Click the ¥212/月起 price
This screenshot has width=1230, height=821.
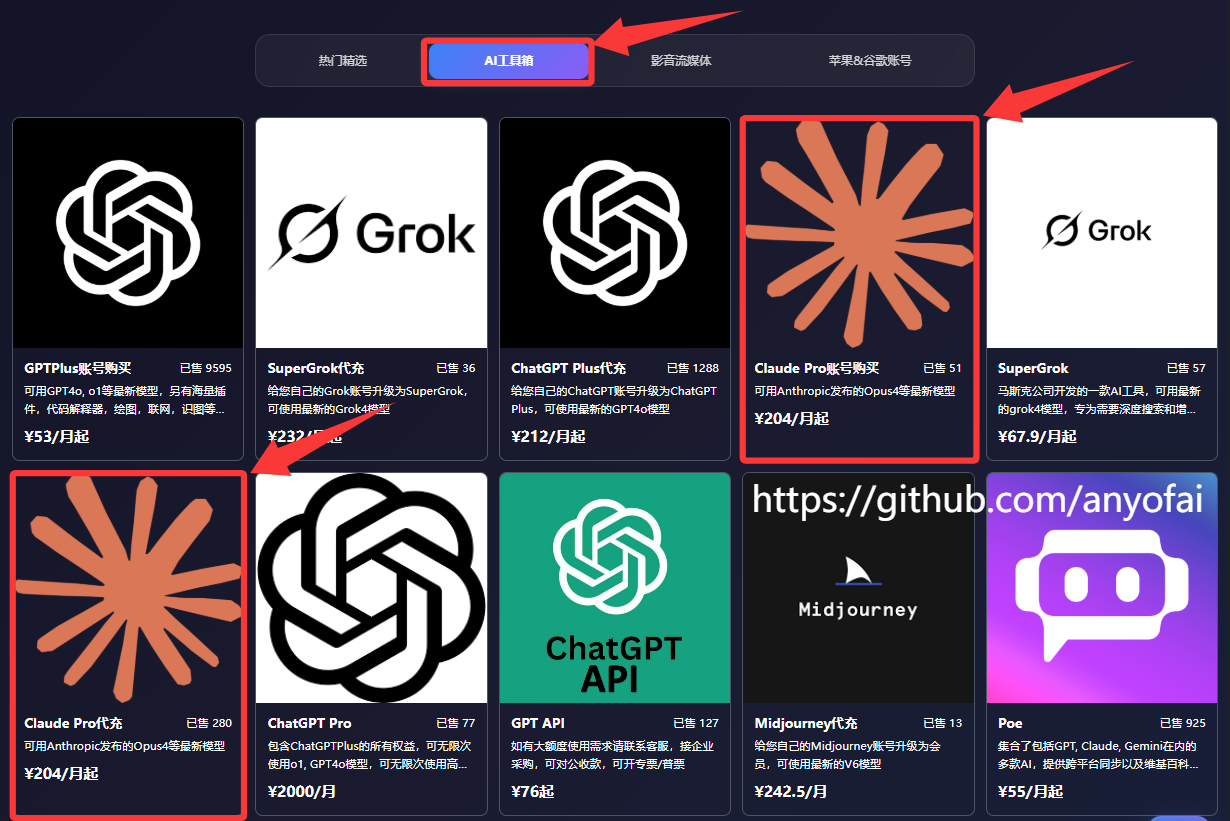[548, 436]
